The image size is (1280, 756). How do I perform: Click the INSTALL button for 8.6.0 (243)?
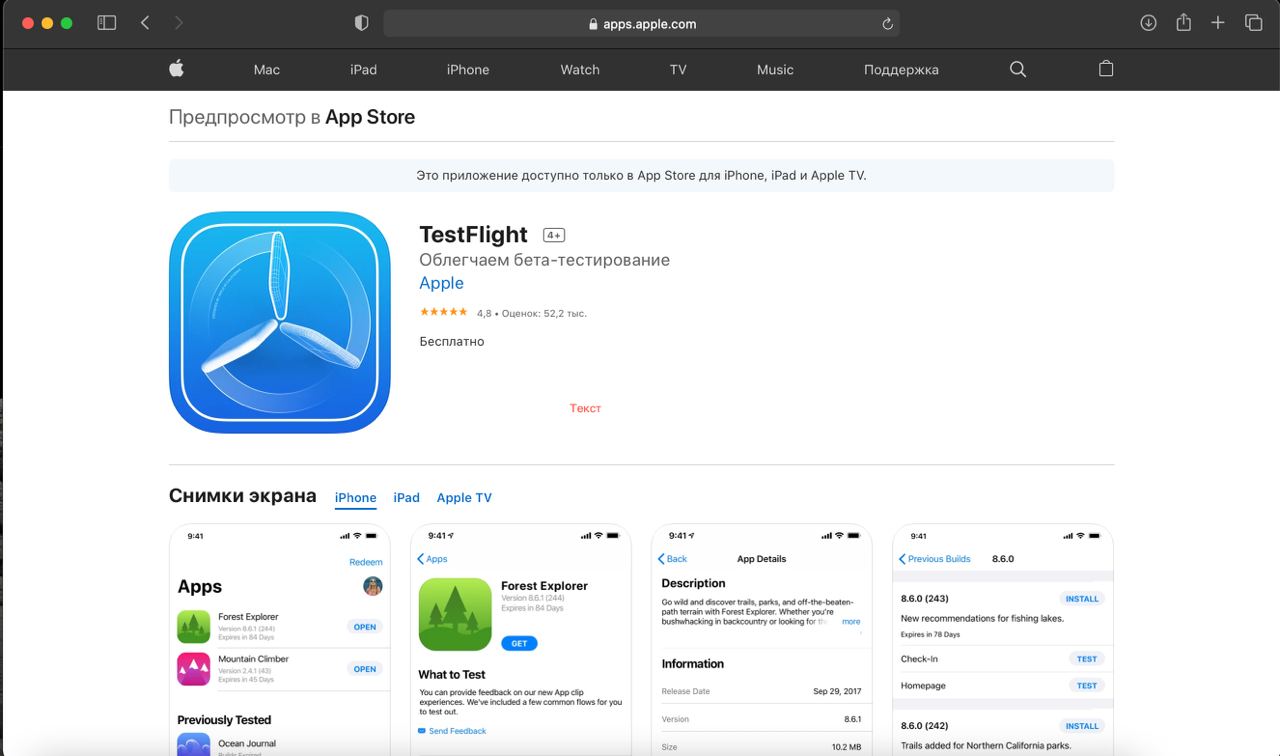point(1082,599)
